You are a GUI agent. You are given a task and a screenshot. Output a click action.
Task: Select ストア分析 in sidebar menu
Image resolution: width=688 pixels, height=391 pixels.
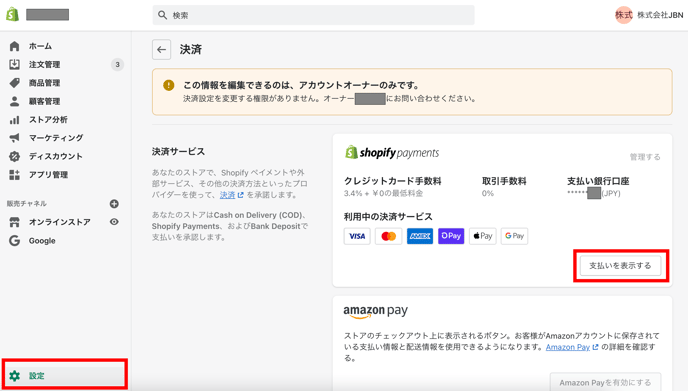[48, 120]
